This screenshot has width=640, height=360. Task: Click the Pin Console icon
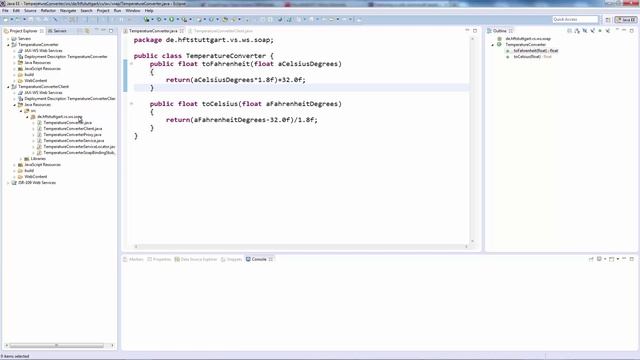pyautogui.click(x=591, y=259)
